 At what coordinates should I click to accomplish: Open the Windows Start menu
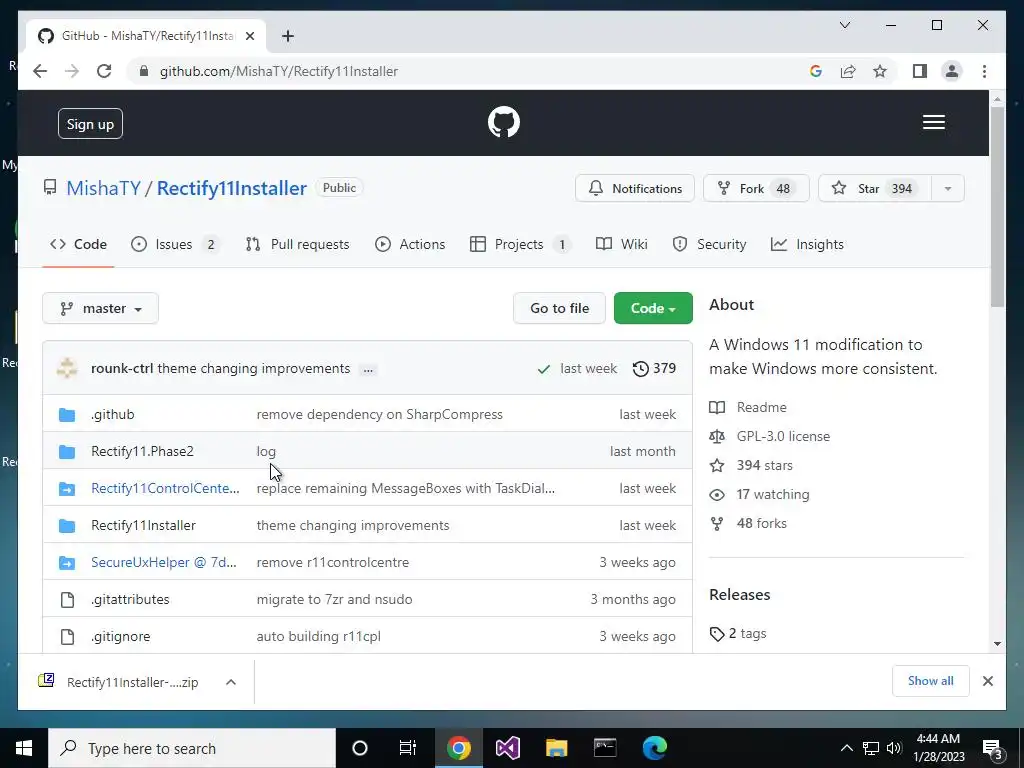(24, 748)
